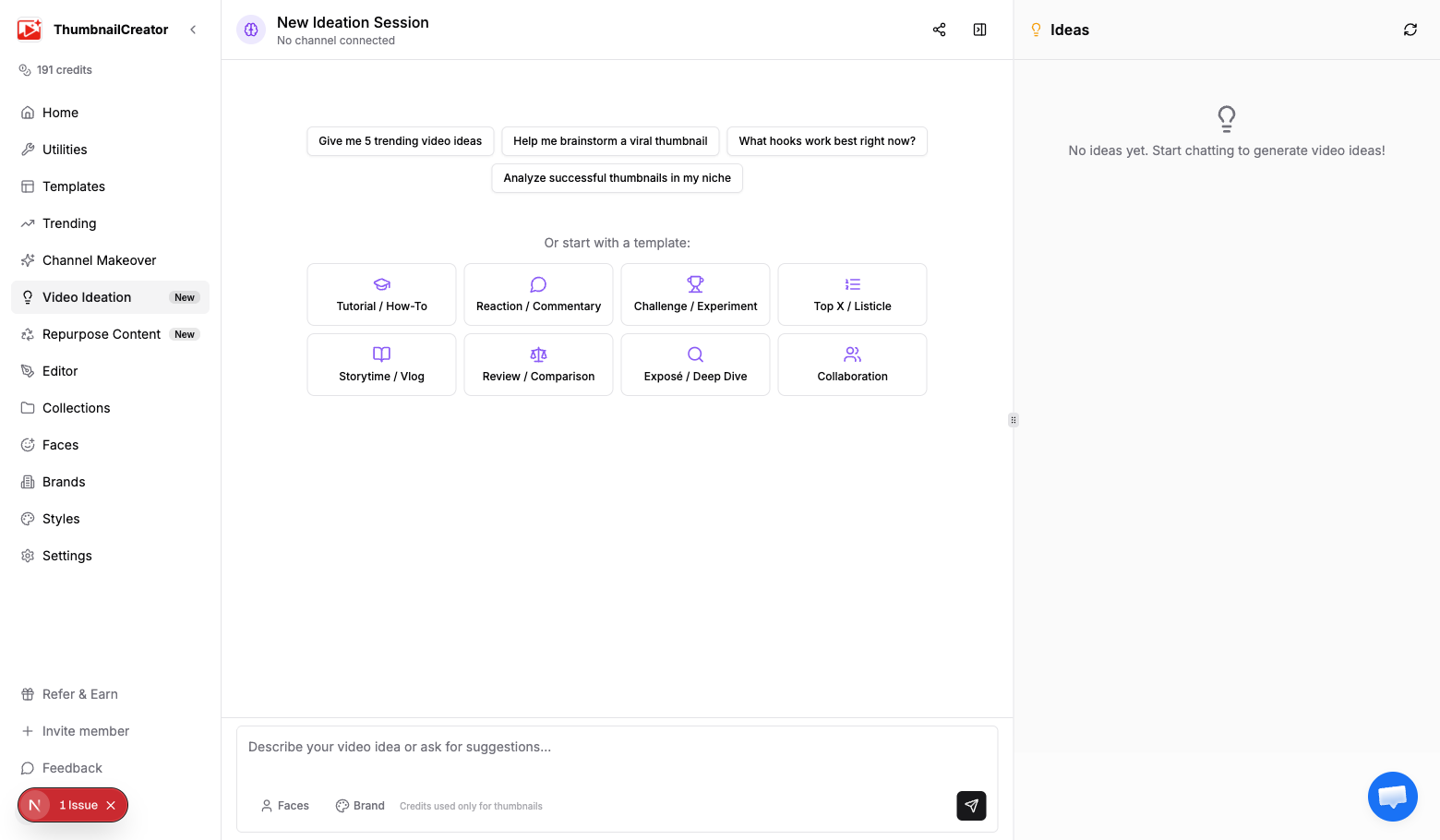Open Settings from the sidebar
Screen dimensions: 1440x840
66,555
